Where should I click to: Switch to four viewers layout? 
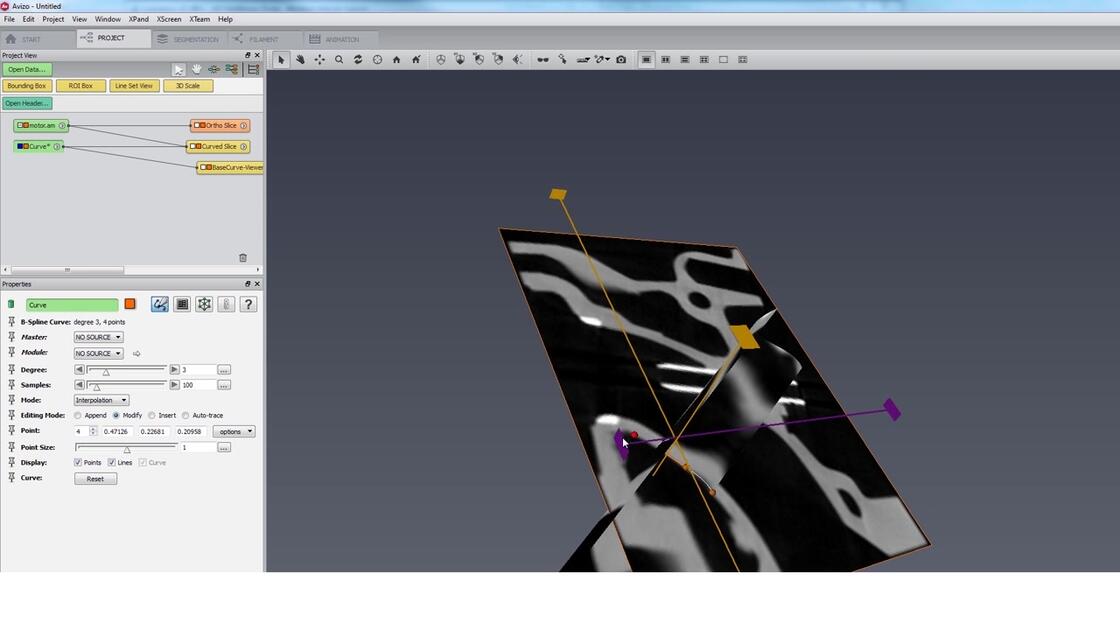point(704,60)
